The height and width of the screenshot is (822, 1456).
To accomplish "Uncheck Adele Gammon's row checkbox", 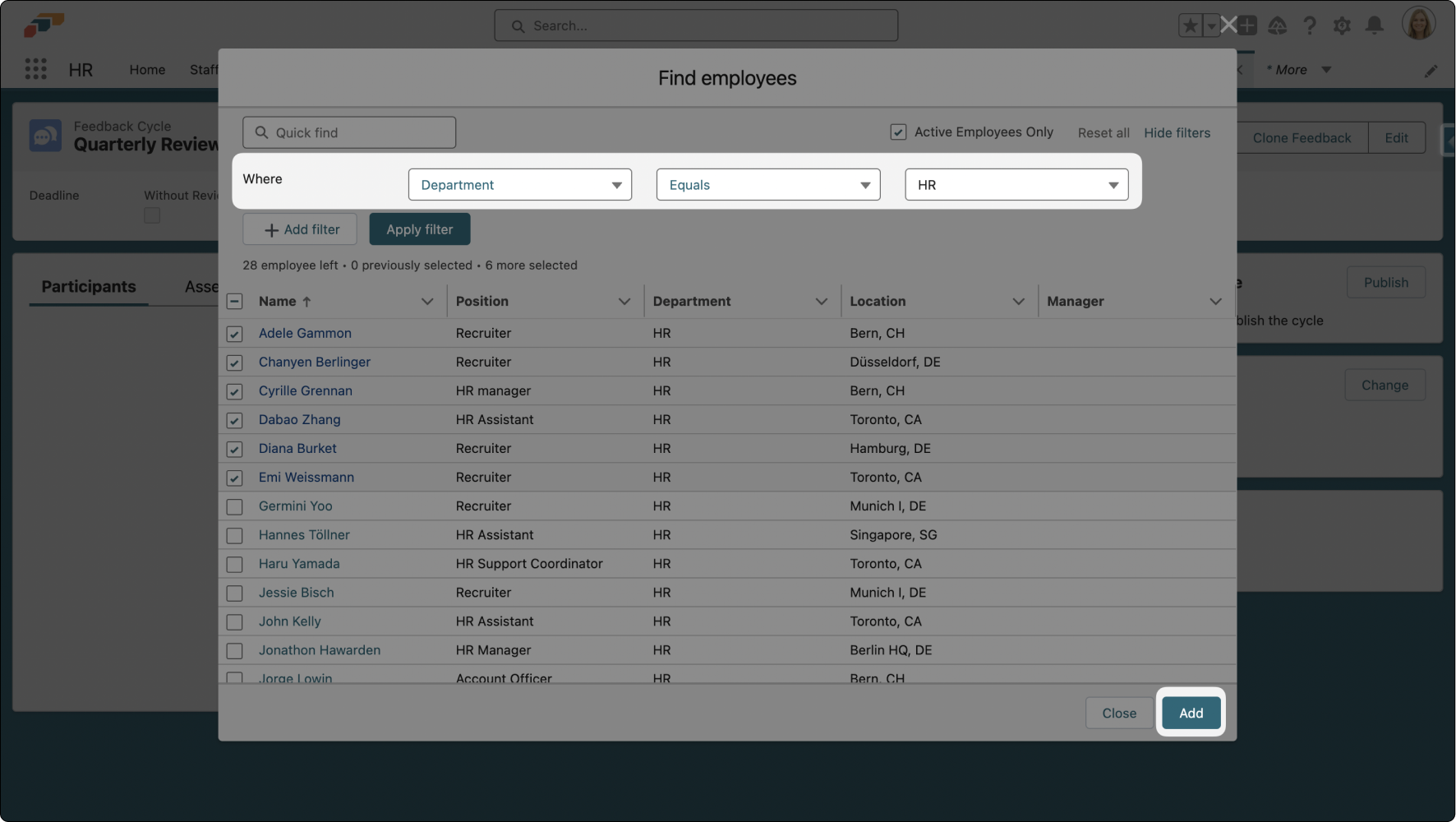I will (235, 334).
